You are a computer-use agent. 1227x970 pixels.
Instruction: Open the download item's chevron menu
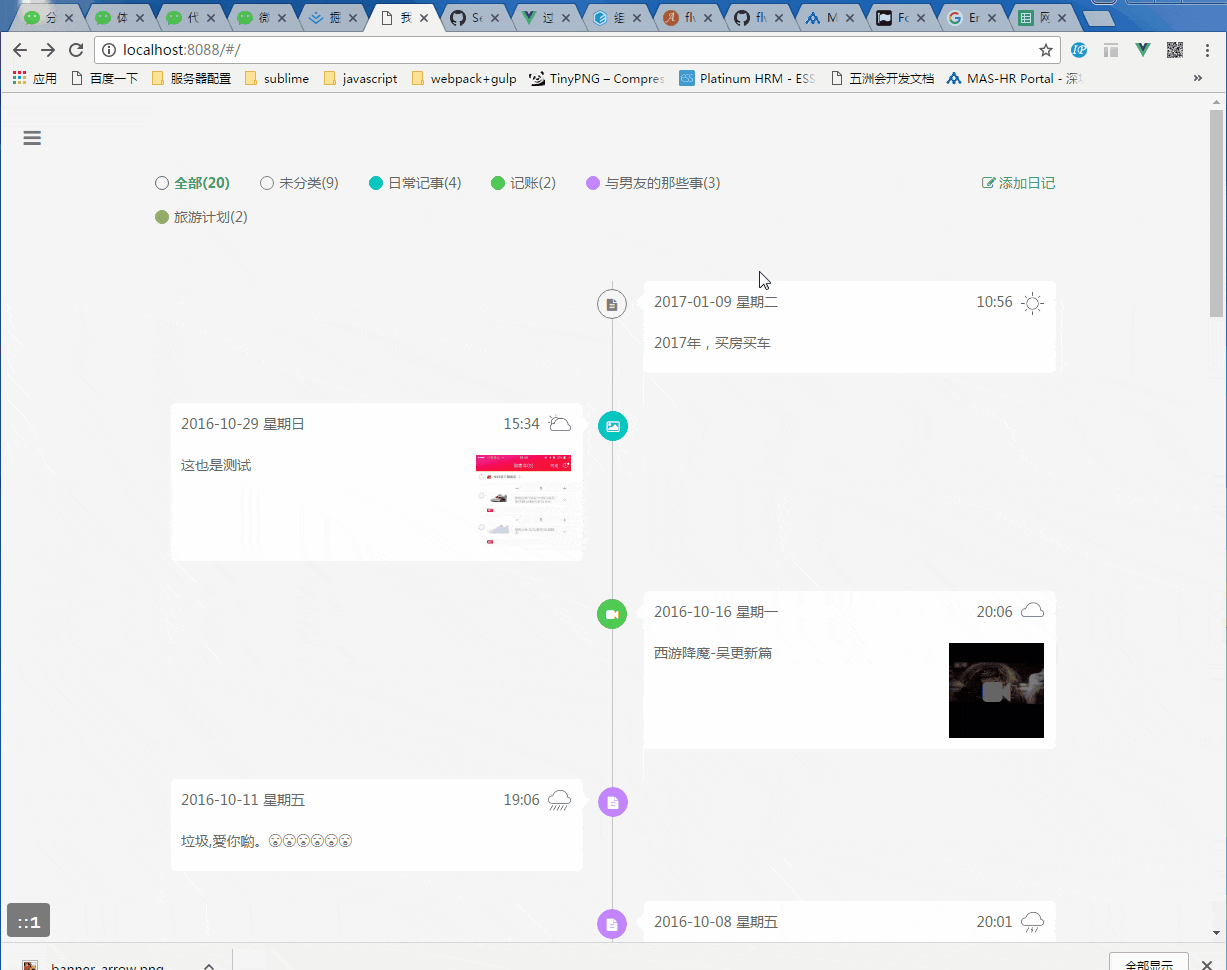pyautogui.click(x=209, y=966)
